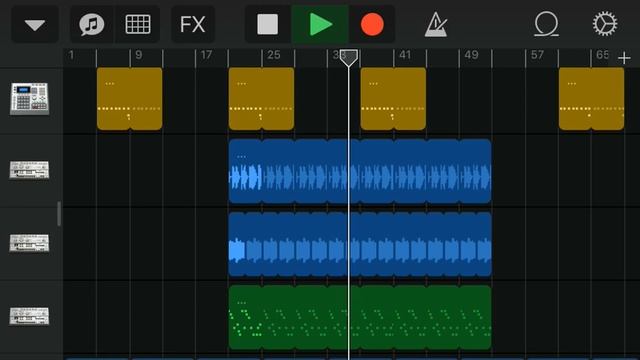Viewport: 640px width, 360px height.
Task: Switch to the Live Loops grid view
Action: point(138,24)
